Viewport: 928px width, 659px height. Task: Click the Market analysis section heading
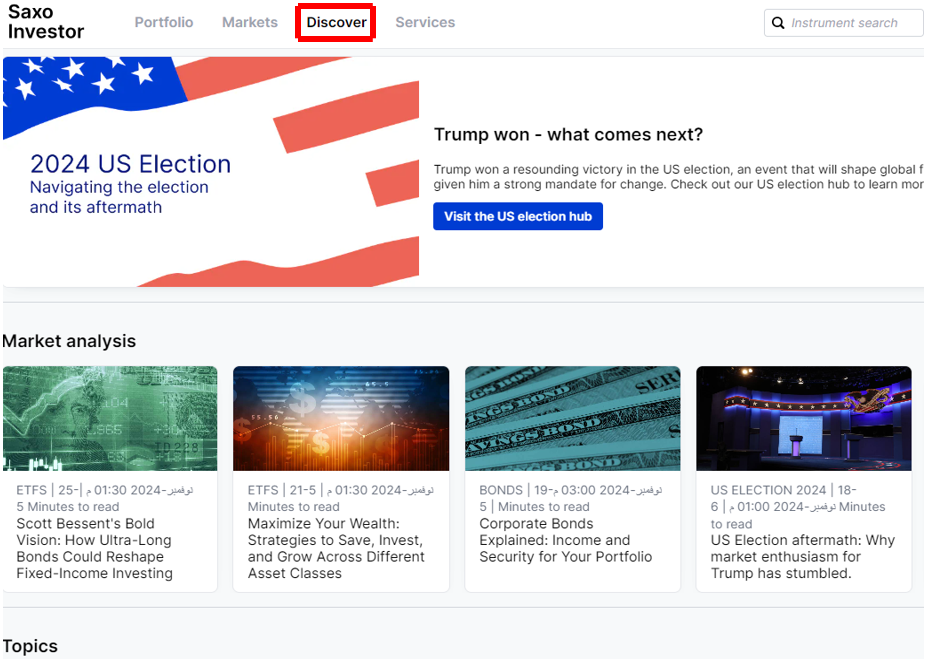pos(69,341)
